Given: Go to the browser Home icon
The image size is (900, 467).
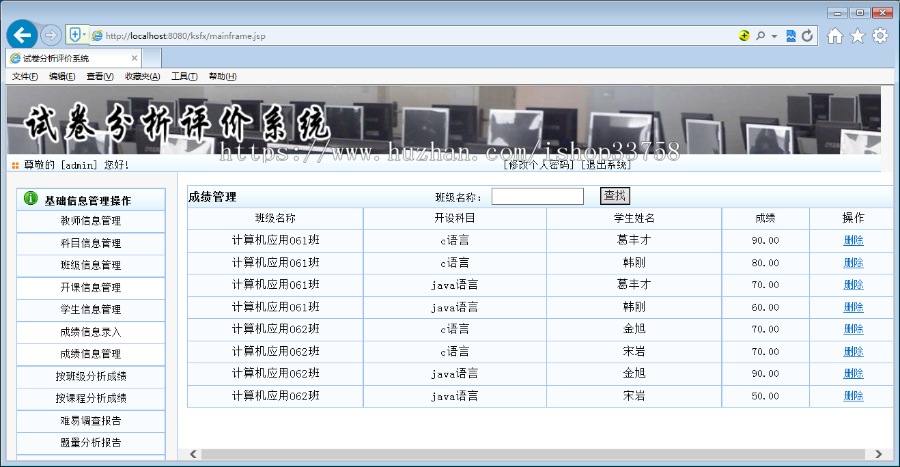Looking at the screenshot, I should 835,36.
